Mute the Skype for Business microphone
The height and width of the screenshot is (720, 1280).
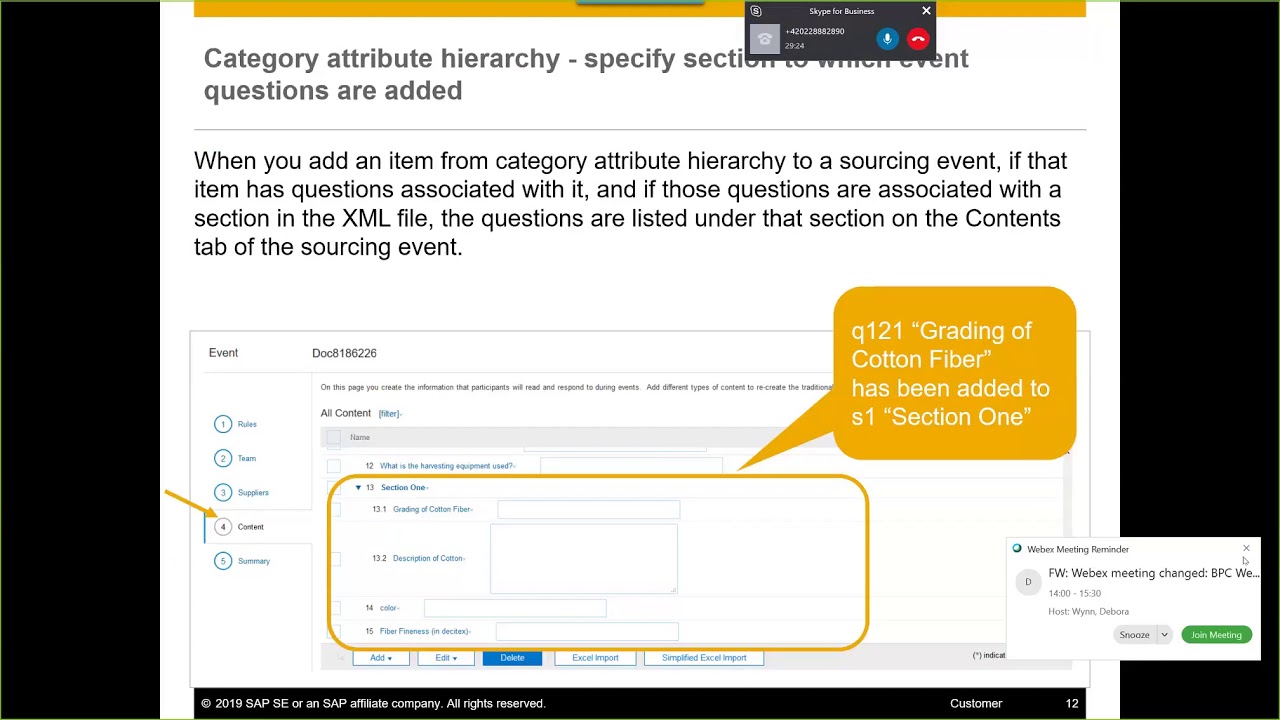(887, 39)
